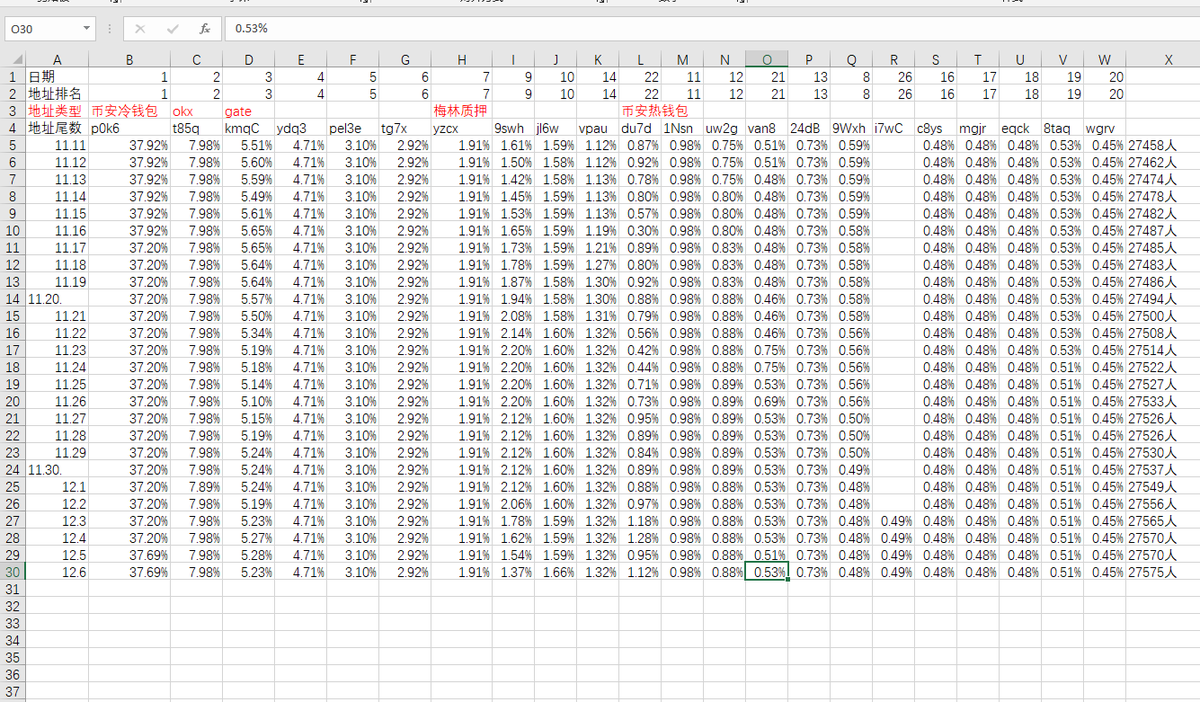Viewport: 1200px width, 702px height.
Task: Click the date cell 11.20.
Action: pos(57,299)
